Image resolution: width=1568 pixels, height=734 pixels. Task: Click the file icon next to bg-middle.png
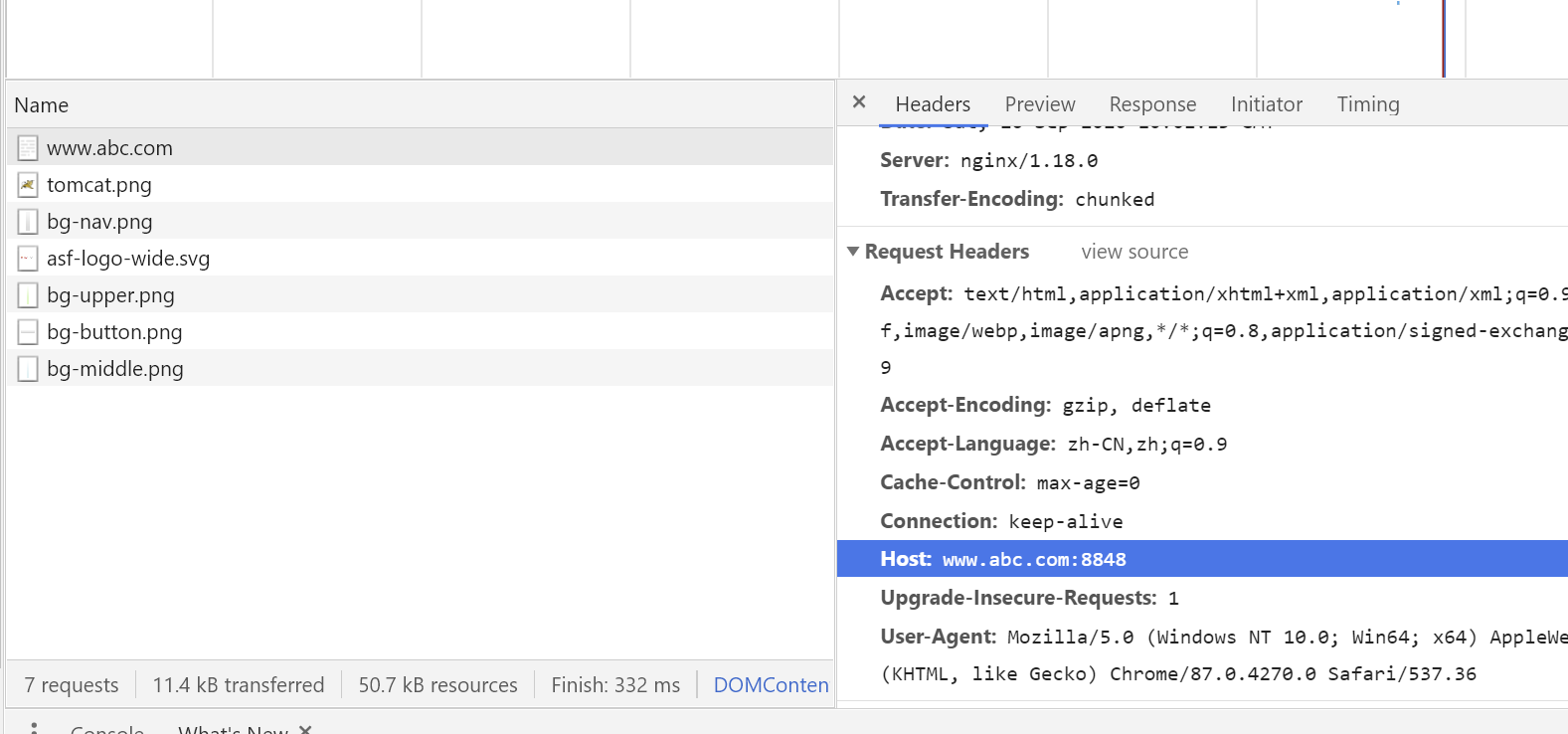pyautogui.click(x=28, y=369)
